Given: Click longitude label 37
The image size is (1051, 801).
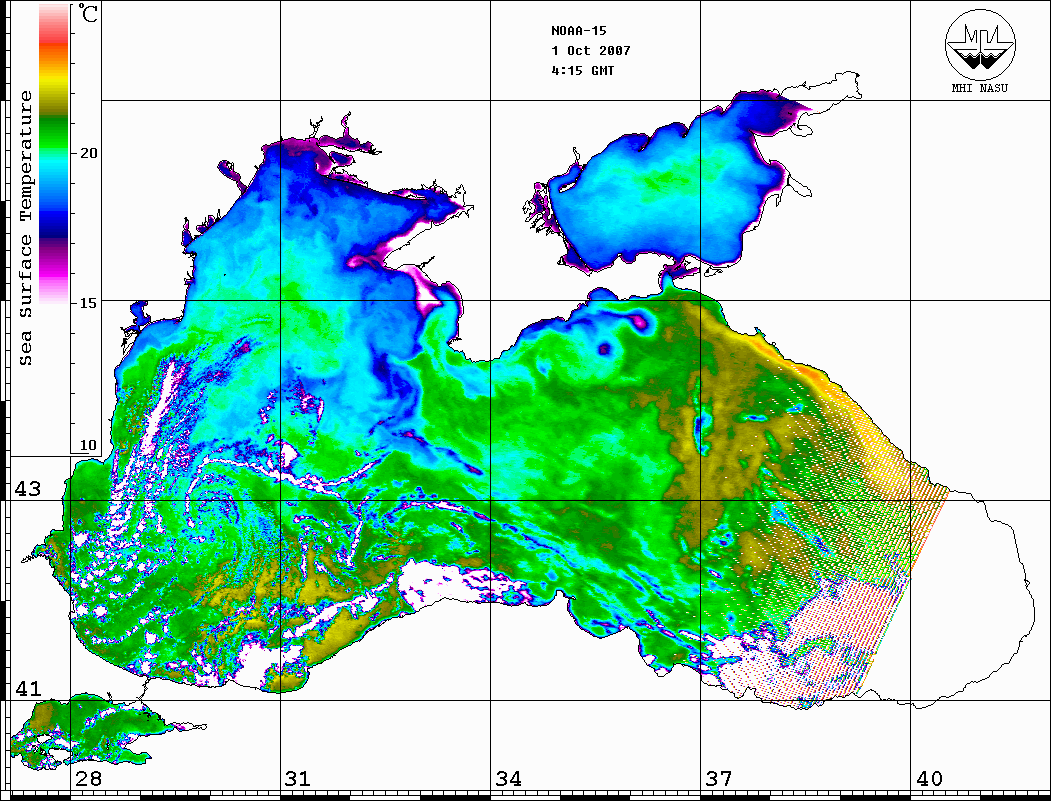Looking at the screenshot, I should coord(719,778).
